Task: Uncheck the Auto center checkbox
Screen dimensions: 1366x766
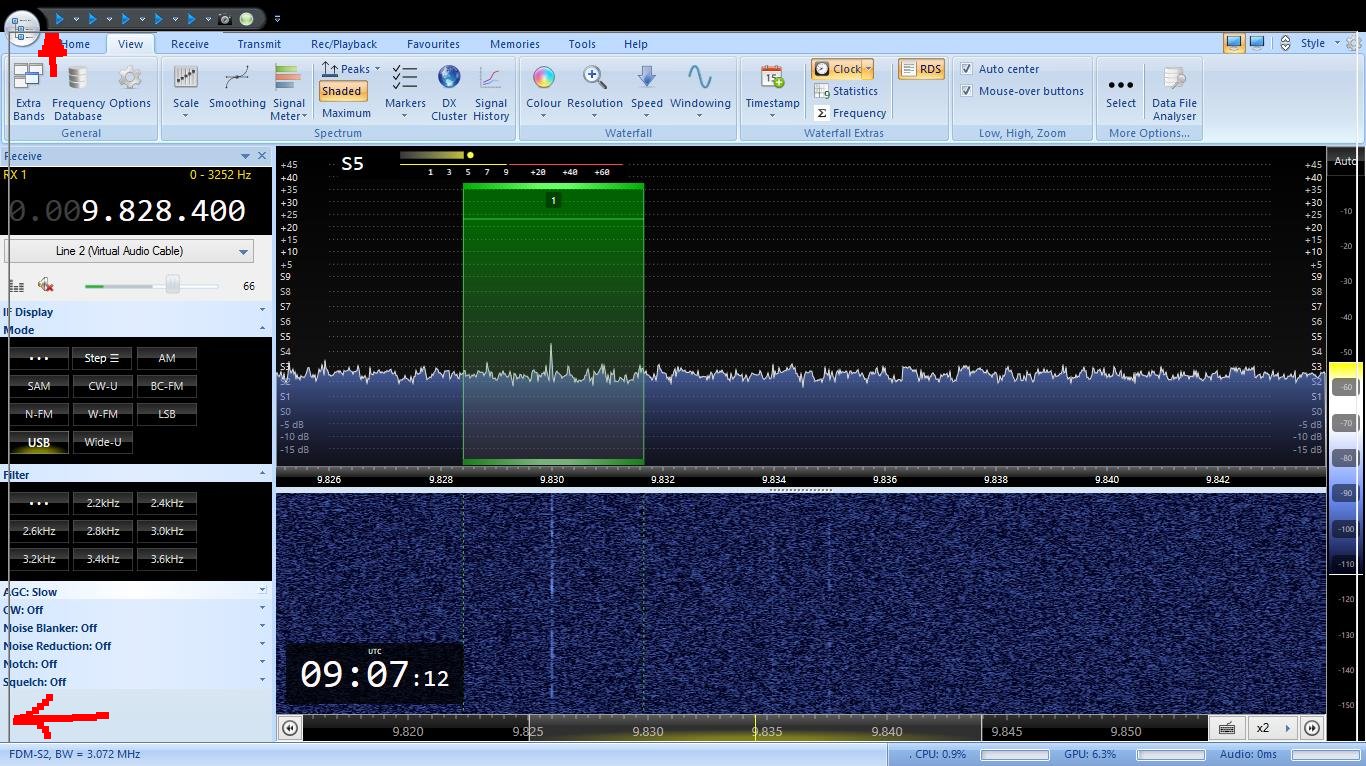Action: [967, 69]
